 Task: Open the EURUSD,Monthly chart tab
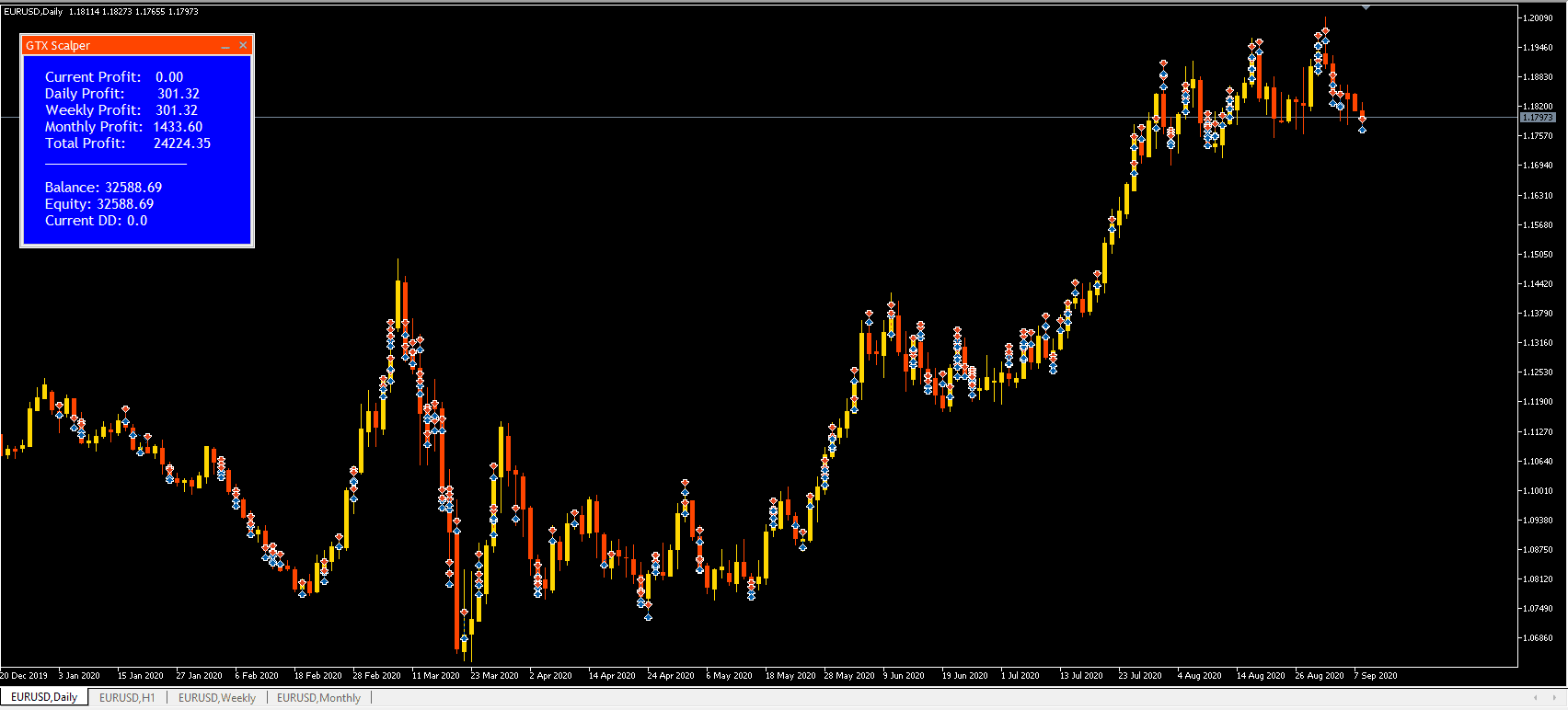(319, 698)
